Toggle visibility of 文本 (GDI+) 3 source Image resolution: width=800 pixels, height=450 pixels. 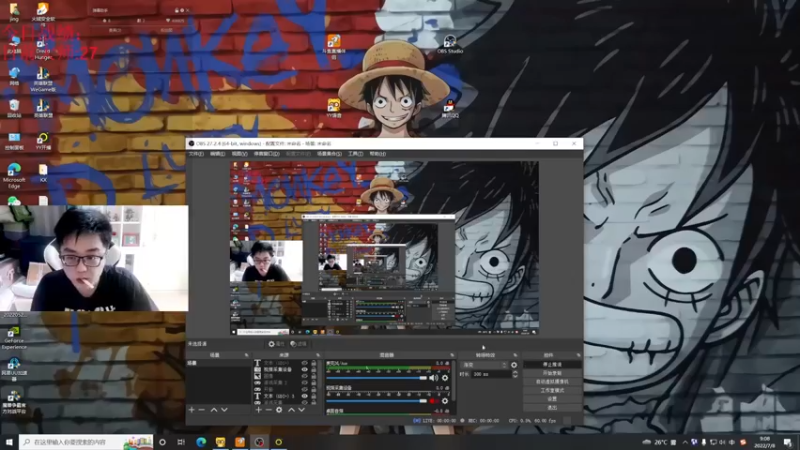point(305,396)
